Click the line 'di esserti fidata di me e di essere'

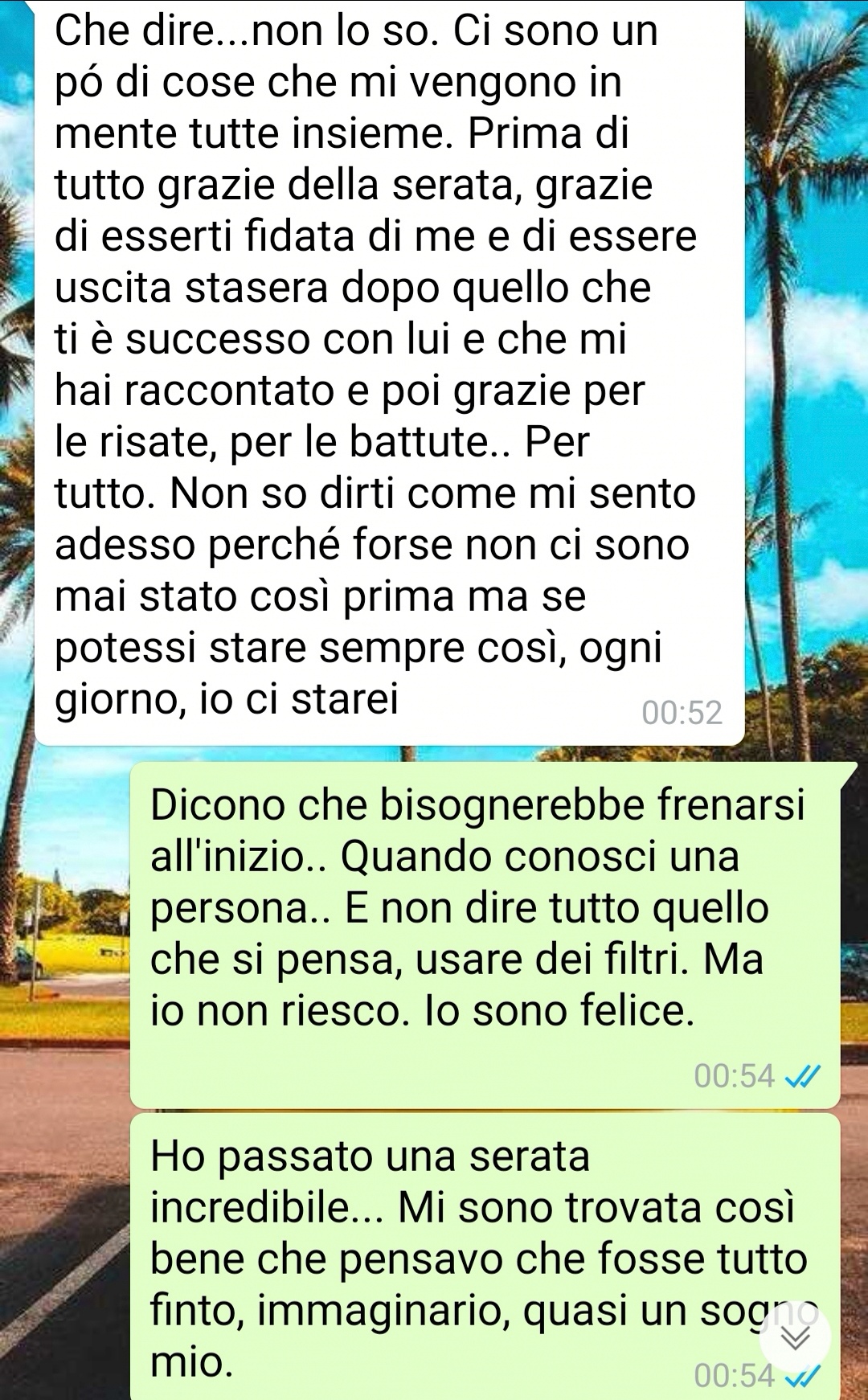click(376, 237)
